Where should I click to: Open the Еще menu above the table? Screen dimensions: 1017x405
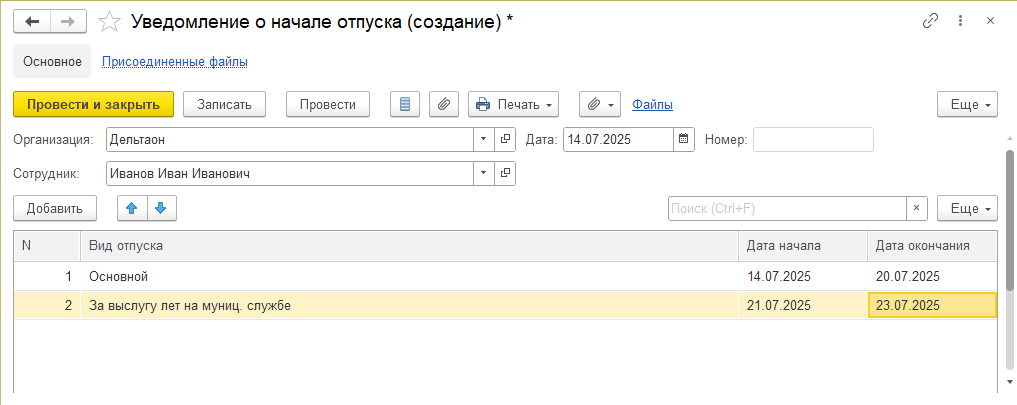[967, 208]
